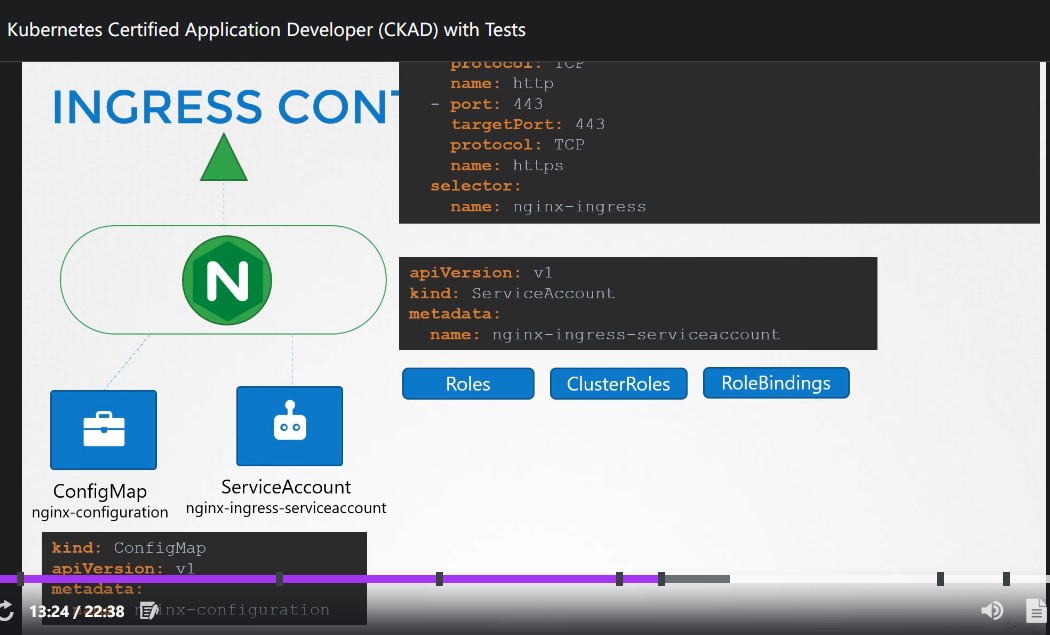
Task: Click the 'kind: ServiceAccount' code line
Action: (x=512, y=293)
